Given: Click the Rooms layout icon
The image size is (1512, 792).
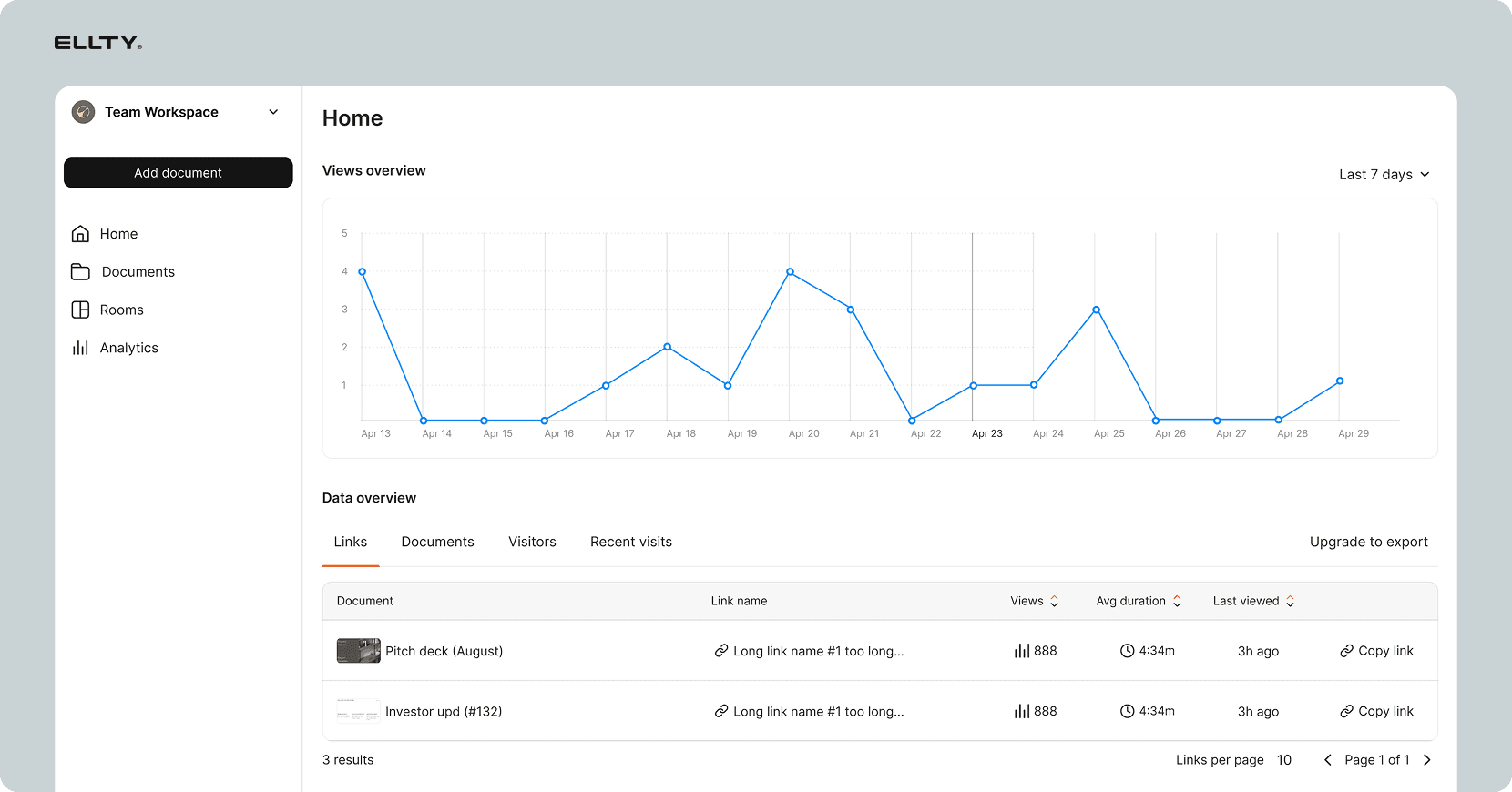Looking at the screenshot, I should pyautogui.click(x=80, y=310).
